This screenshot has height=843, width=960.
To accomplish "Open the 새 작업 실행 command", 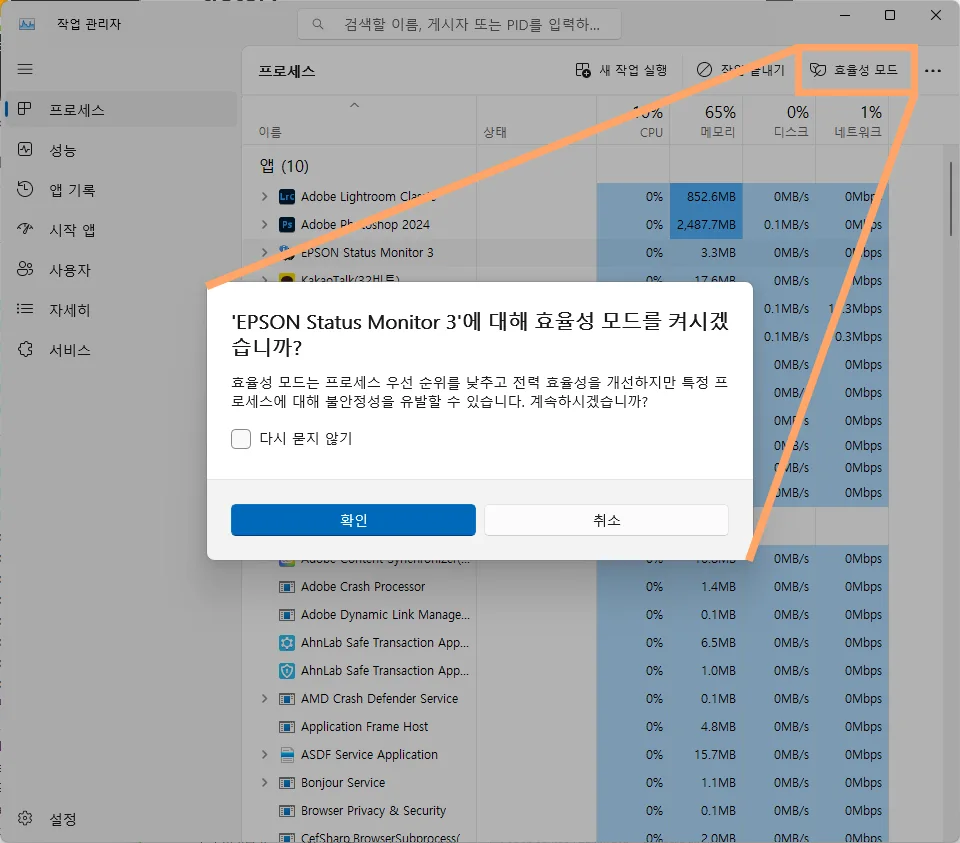I will tap(619, 70).
